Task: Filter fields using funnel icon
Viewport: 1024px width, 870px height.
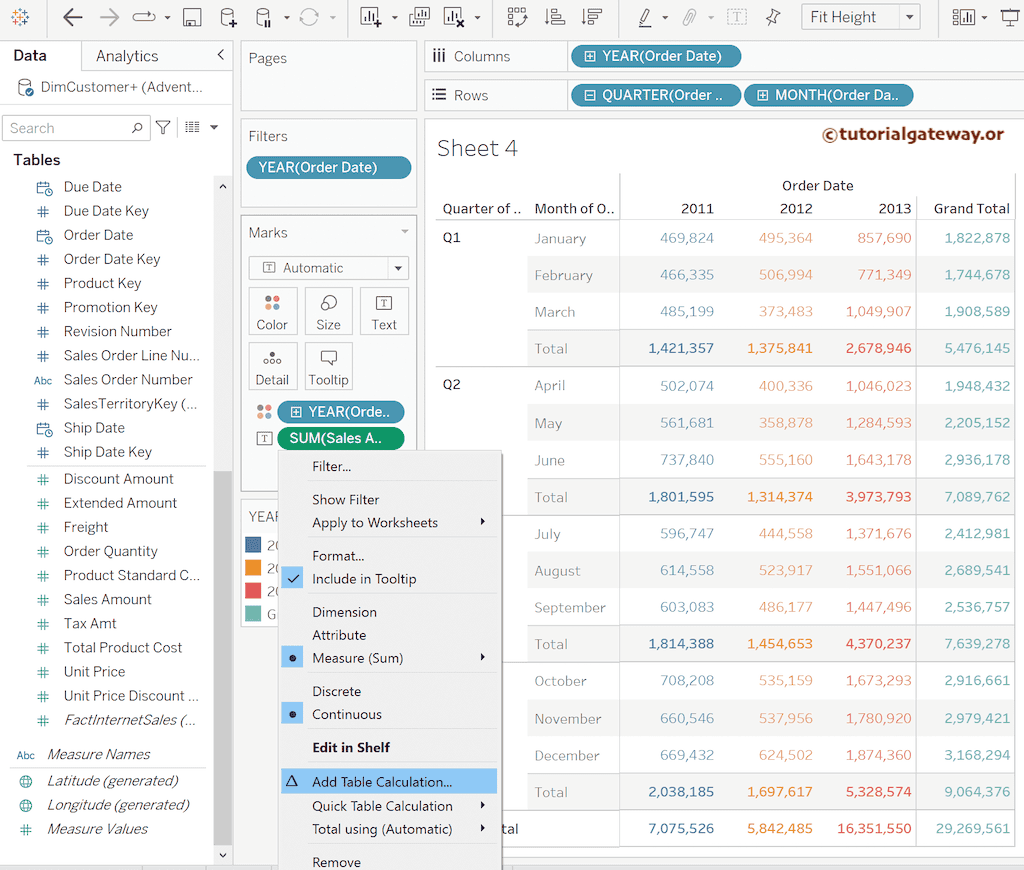Action: click(163, 127)
